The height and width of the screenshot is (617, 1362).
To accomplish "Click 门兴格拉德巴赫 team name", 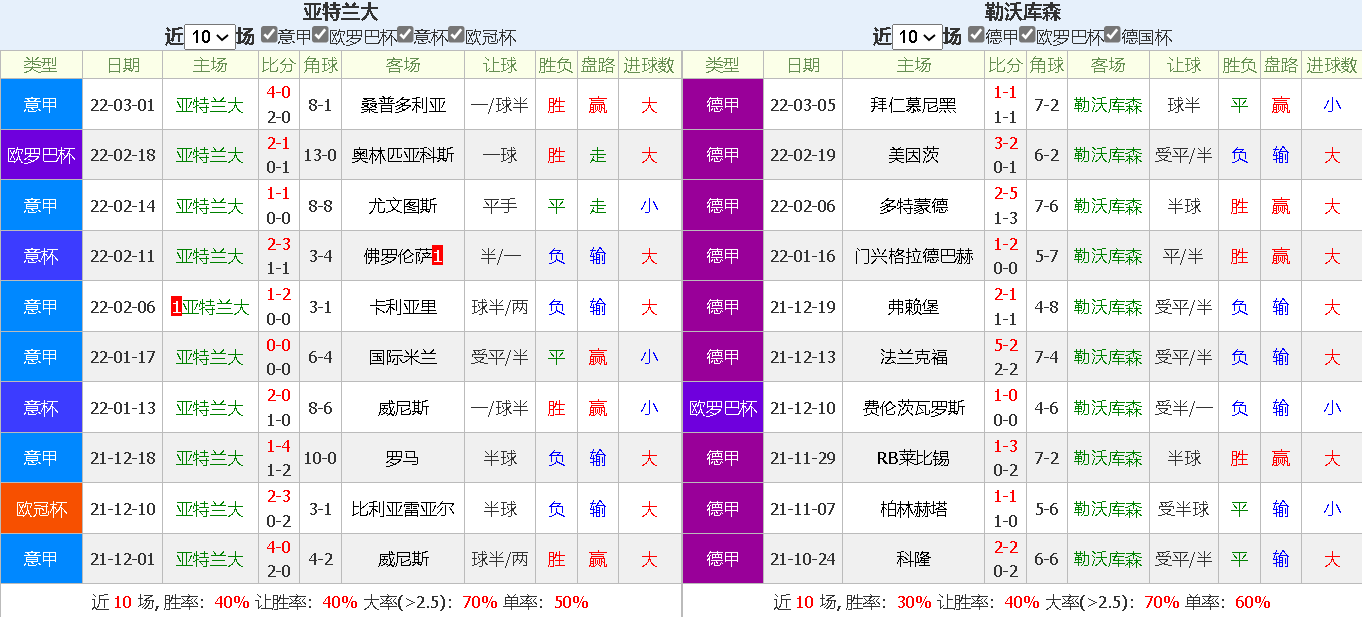I will click(914, 256).
